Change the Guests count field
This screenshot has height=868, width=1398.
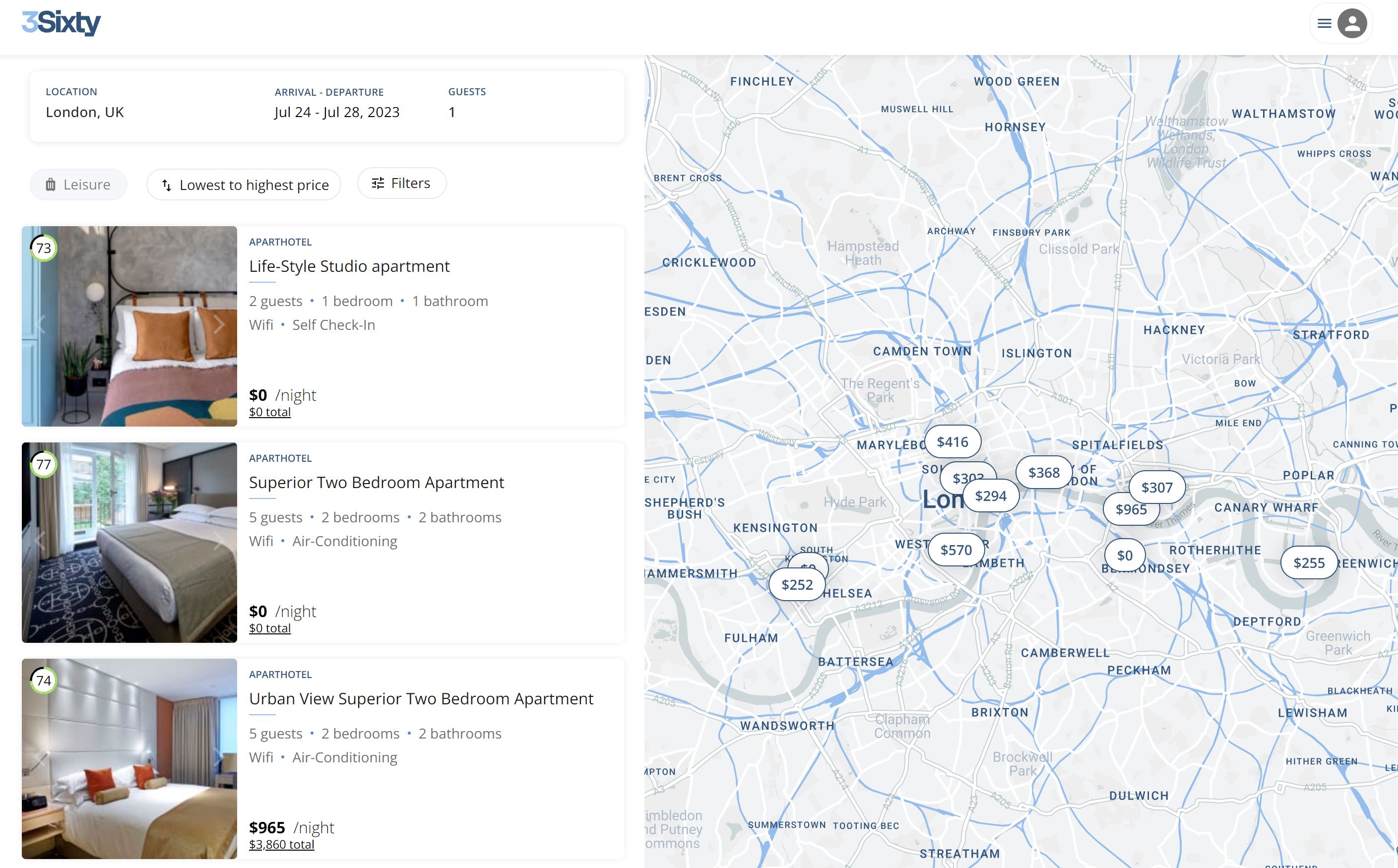(452, 112)
